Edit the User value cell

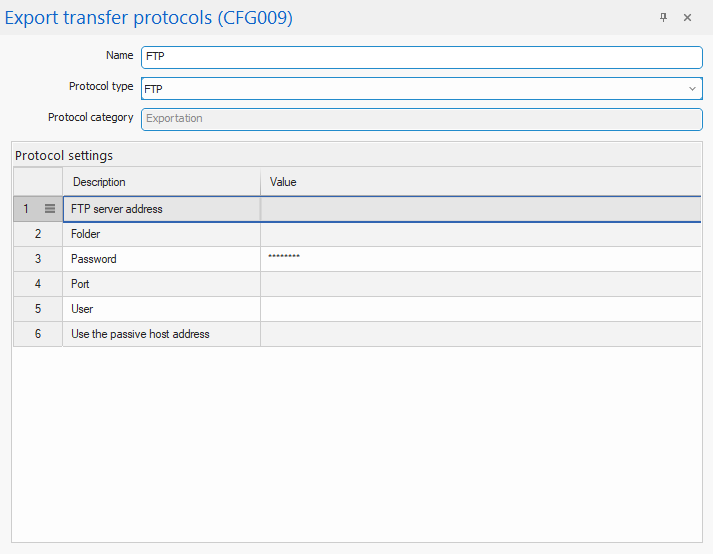pos(480,309)
